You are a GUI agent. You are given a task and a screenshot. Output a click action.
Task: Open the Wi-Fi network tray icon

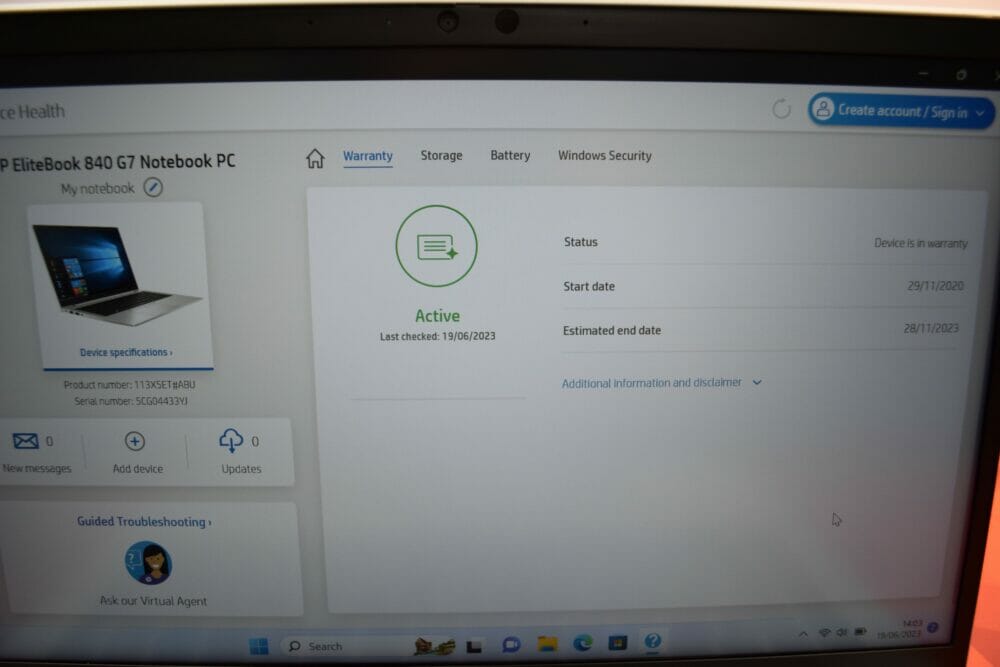[825, 633]
